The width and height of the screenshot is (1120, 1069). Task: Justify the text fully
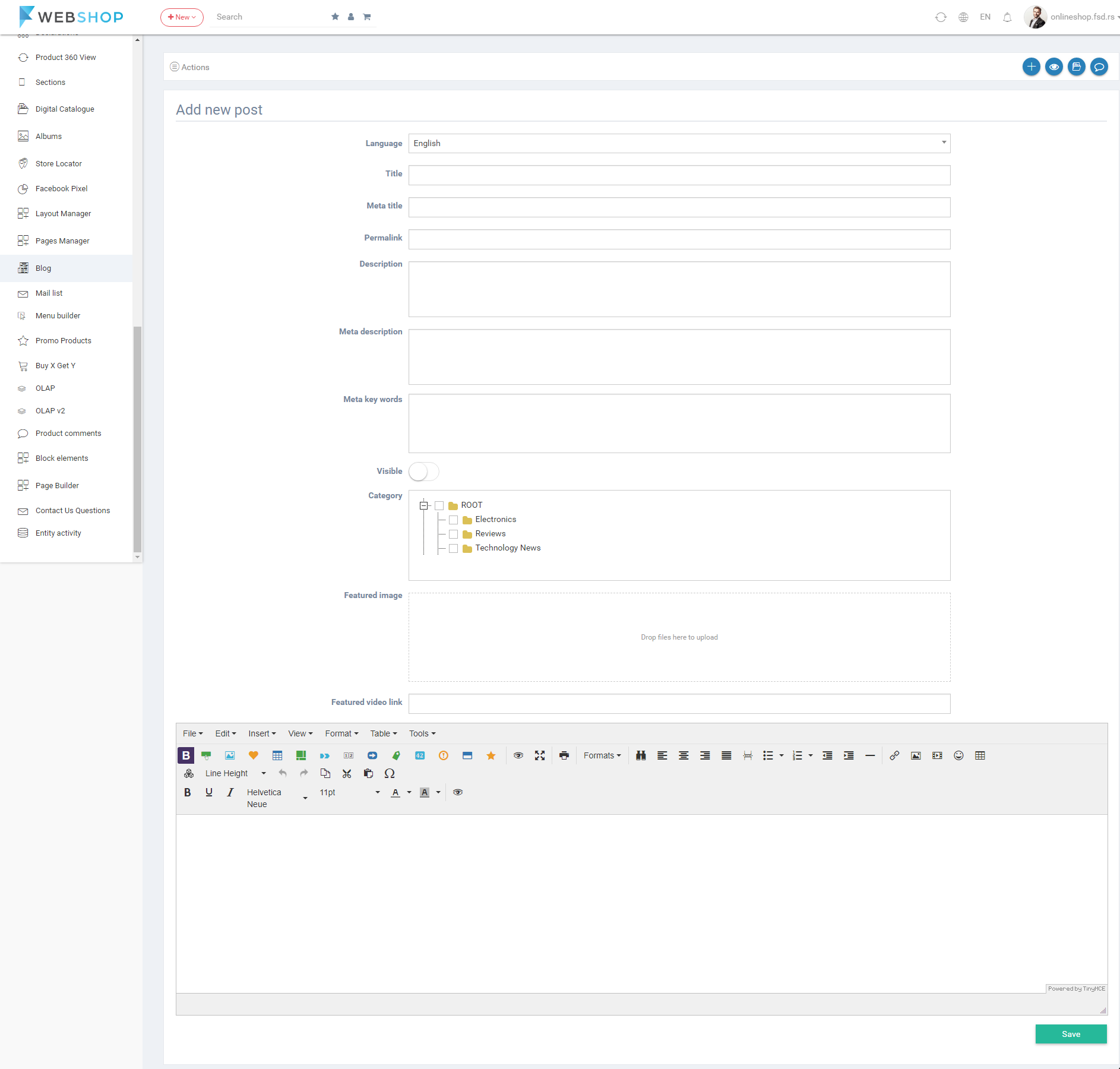click(726, 755)
